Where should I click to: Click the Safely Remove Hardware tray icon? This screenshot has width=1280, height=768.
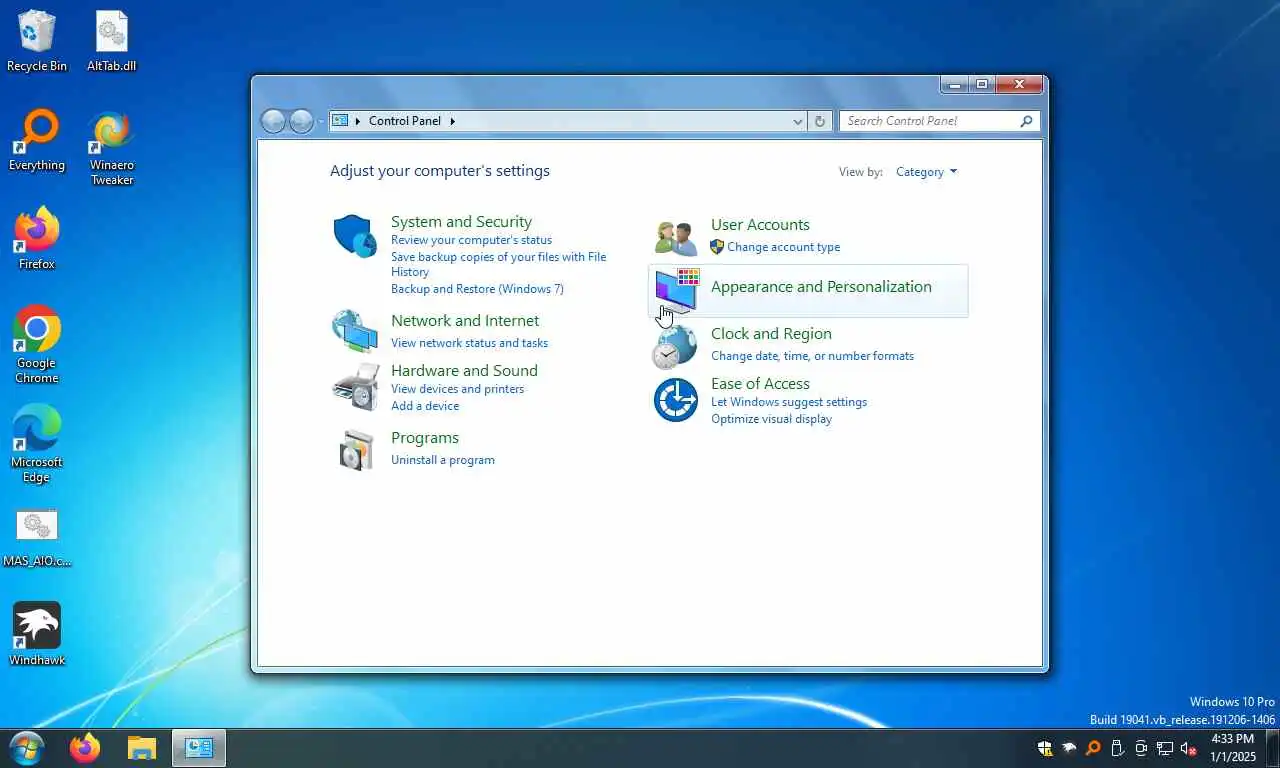click(1117, 748)
